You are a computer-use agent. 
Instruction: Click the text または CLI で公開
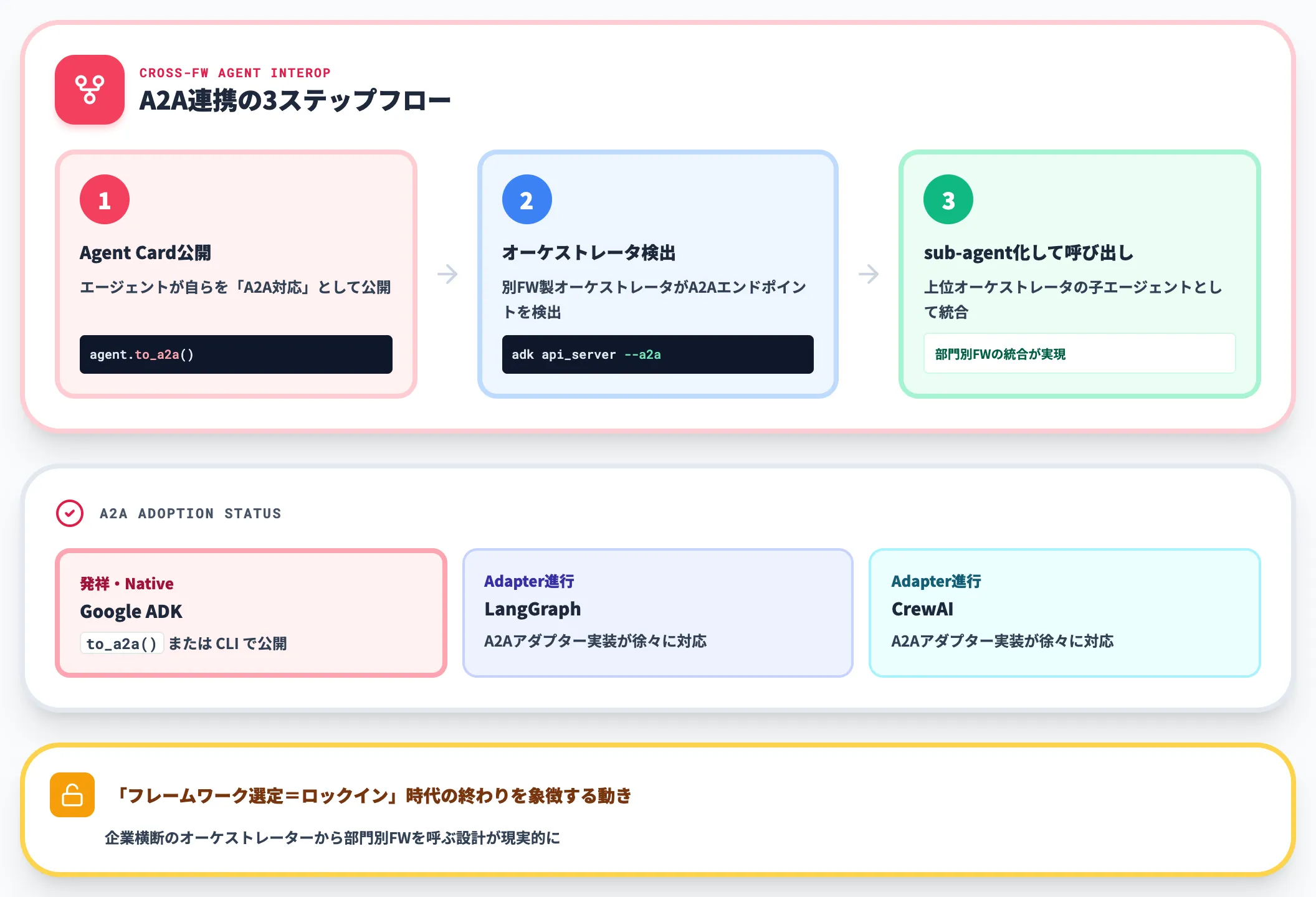(x=228, y=643)
